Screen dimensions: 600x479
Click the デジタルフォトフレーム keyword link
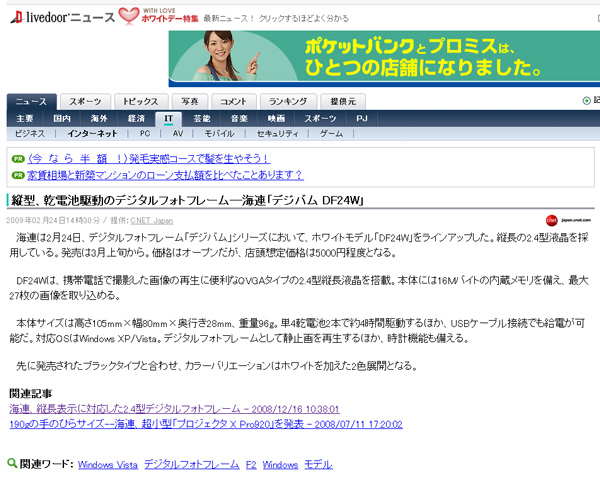[x=192, y=464]
